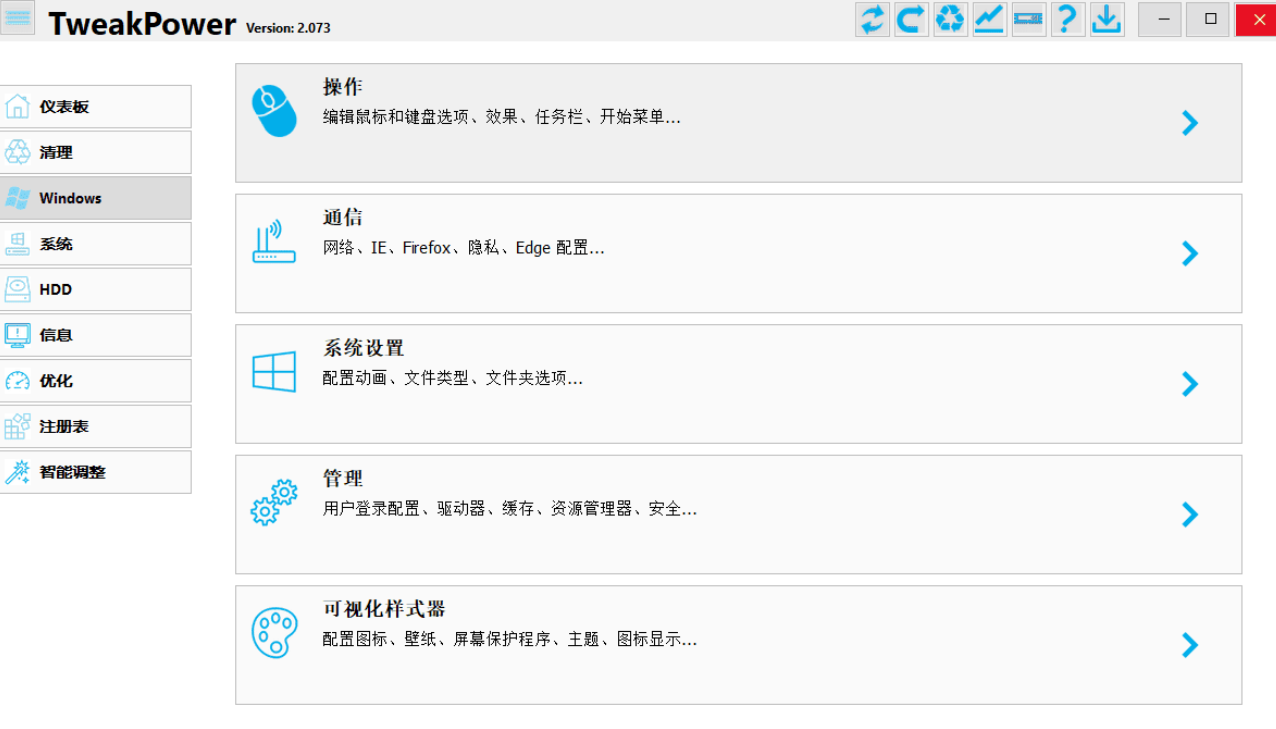Open the line chart toolbar icon
The width and height of the screenshot is (1276, 729).
[x=989, y=19]
